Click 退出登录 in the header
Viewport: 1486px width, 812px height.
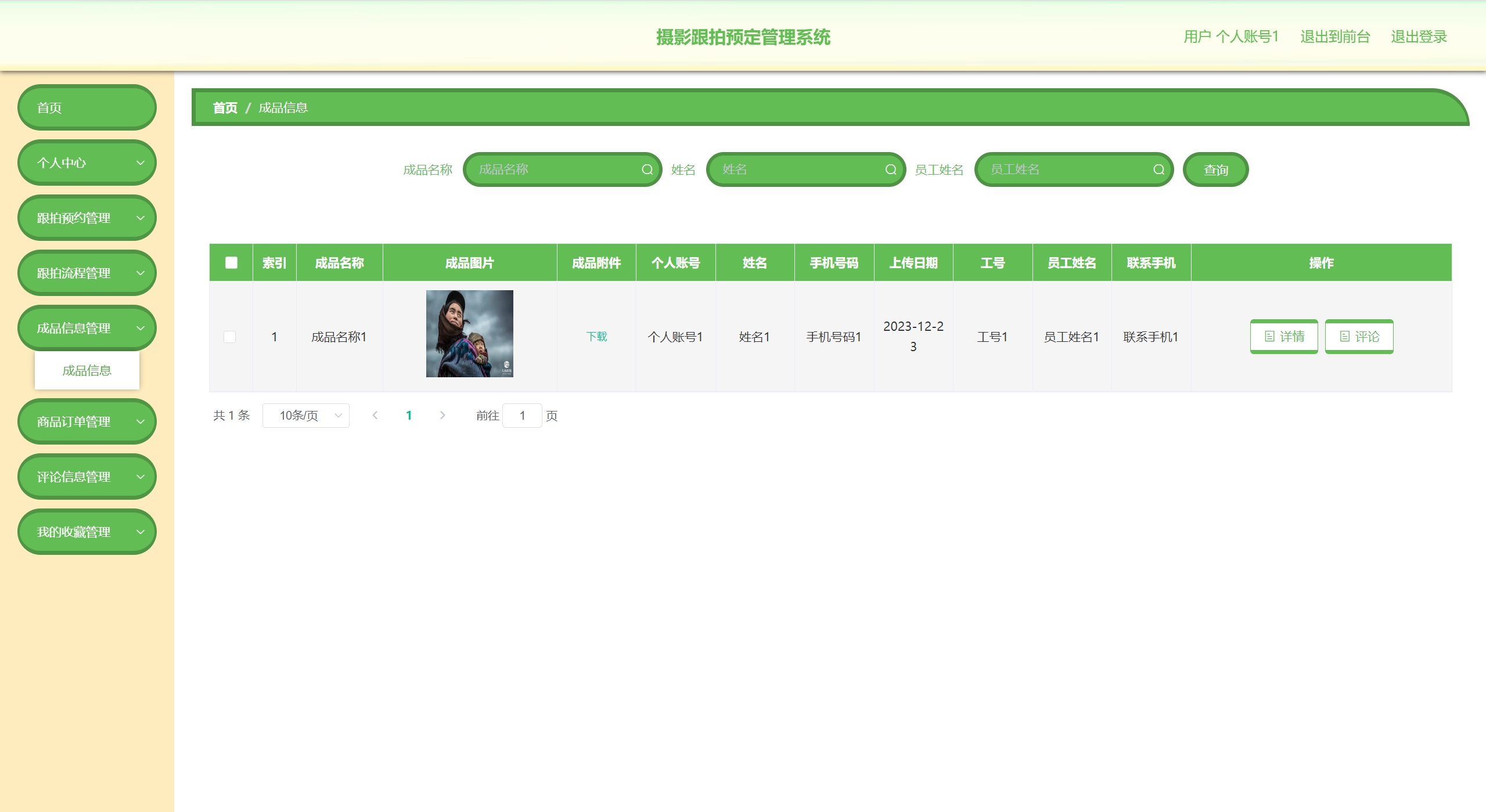1419,37
